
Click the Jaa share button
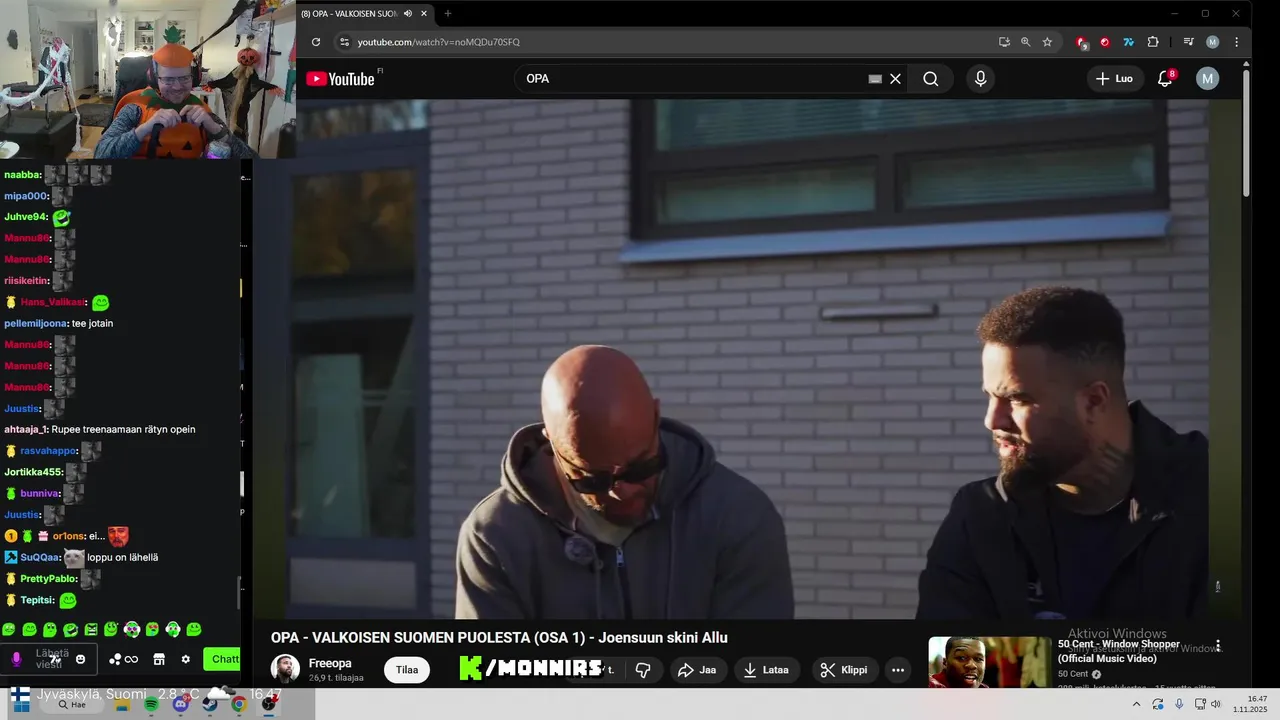698,670
